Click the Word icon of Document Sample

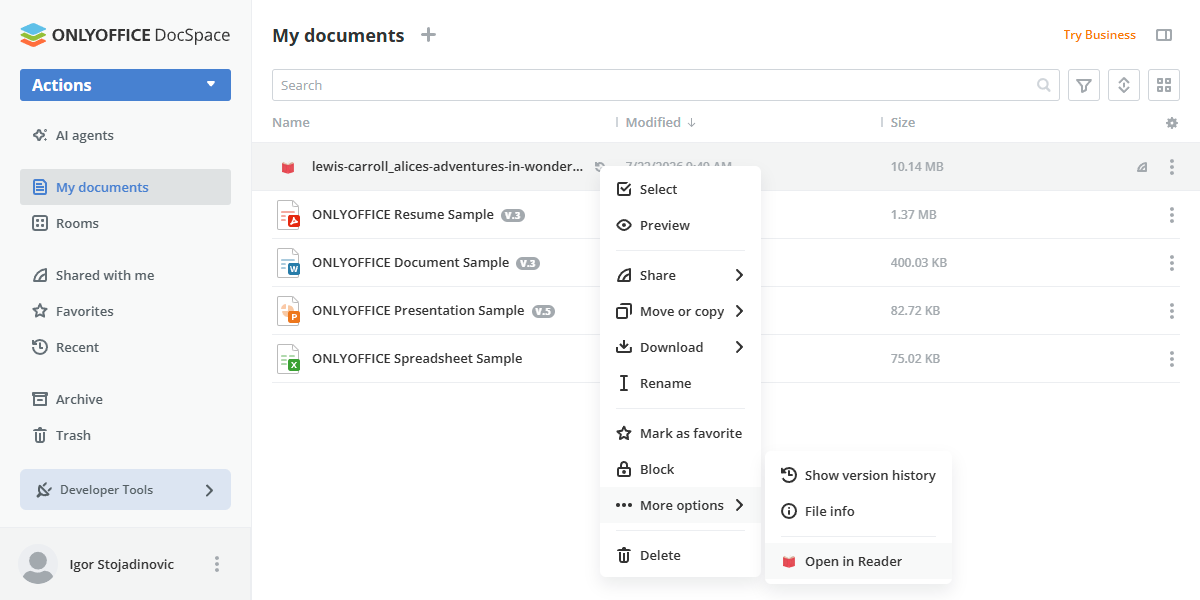(288, 262)
